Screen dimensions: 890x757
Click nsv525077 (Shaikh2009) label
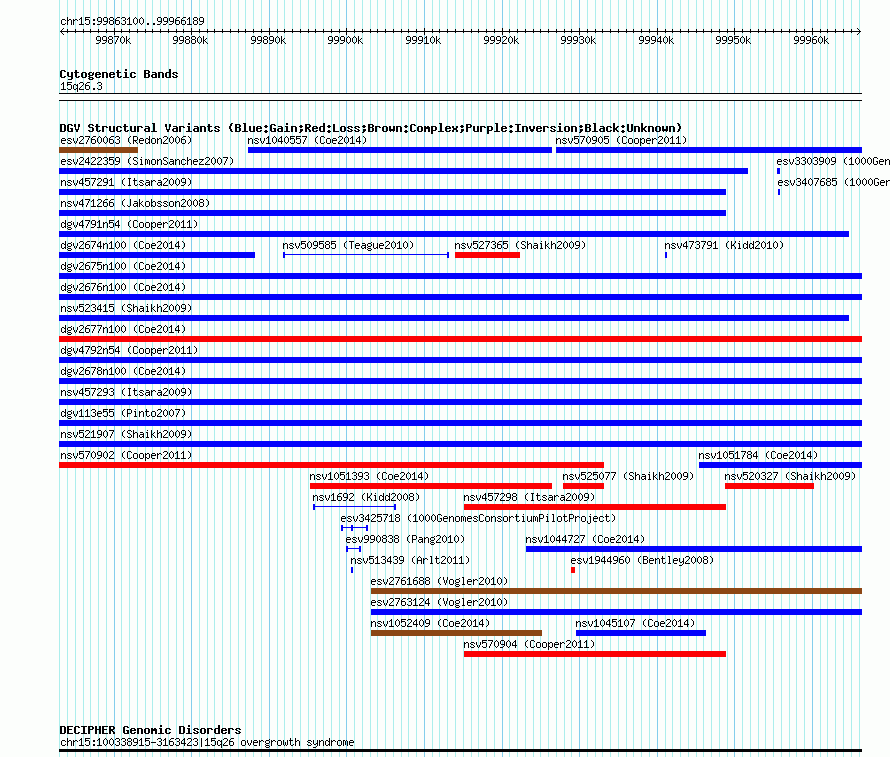pos(628,476)
